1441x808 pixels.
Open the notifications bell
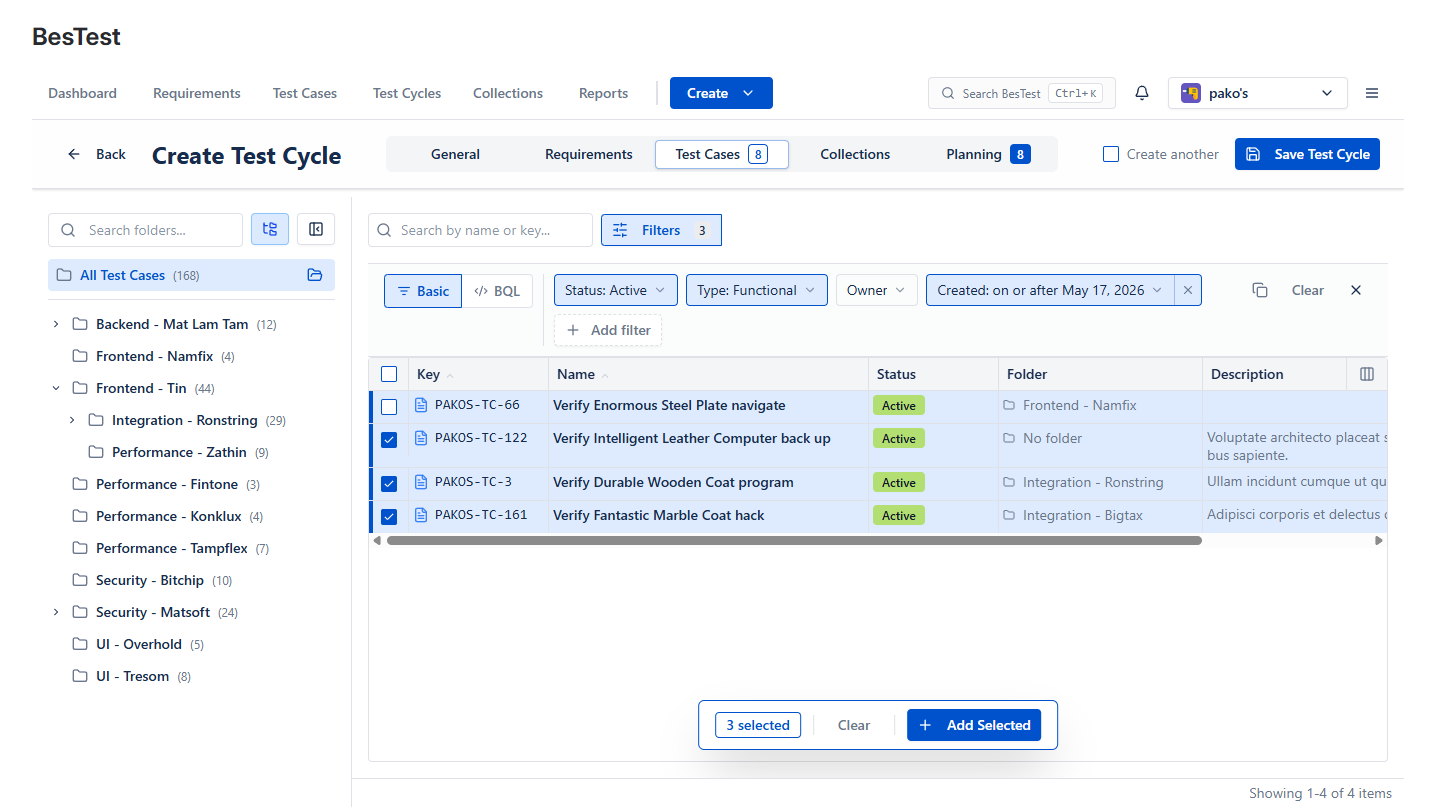1142,93
